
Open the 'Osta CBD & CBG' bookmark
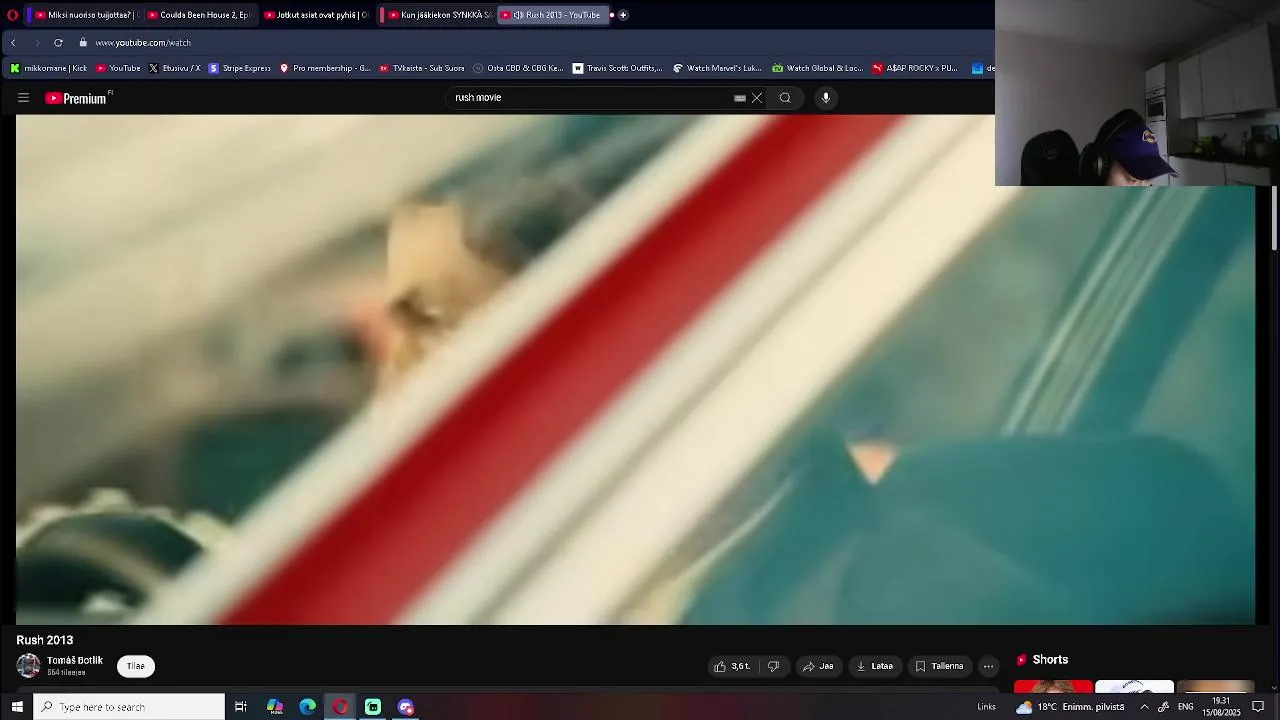[518, 68]
